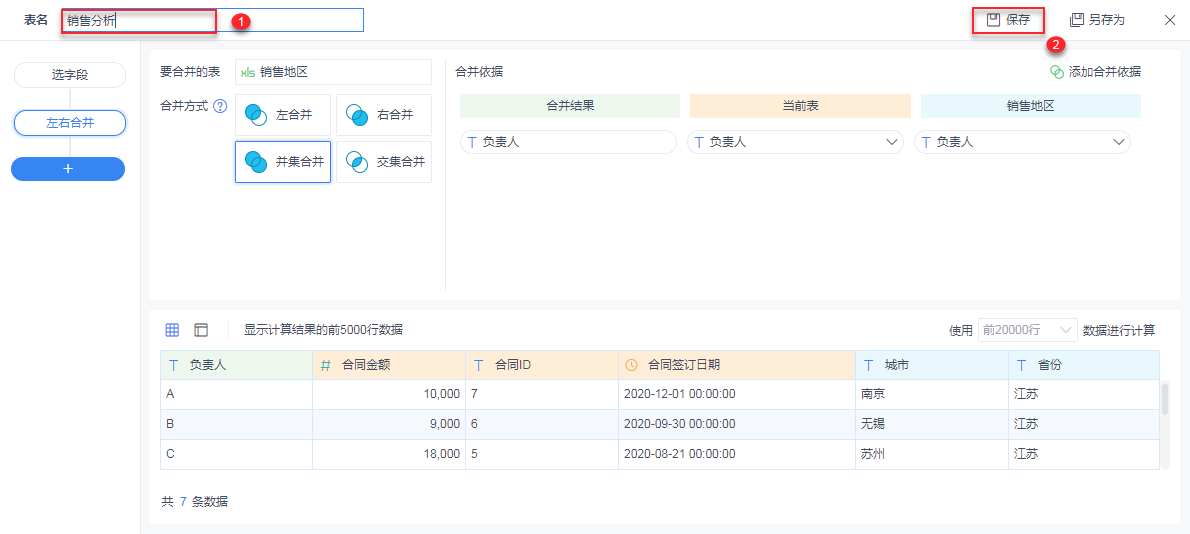This screenshot has height=534, width=1190.
Task: Switch to grid data preview icon
Action: coord(172,330)
